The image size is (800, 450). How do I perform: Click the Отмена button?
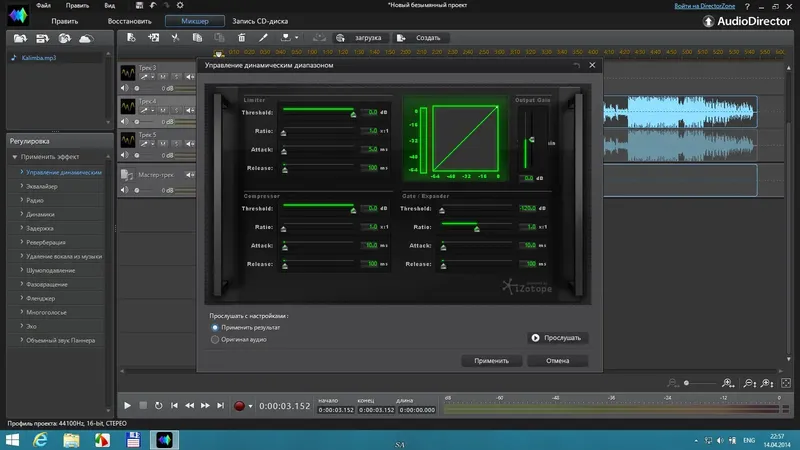coord(560,360)
